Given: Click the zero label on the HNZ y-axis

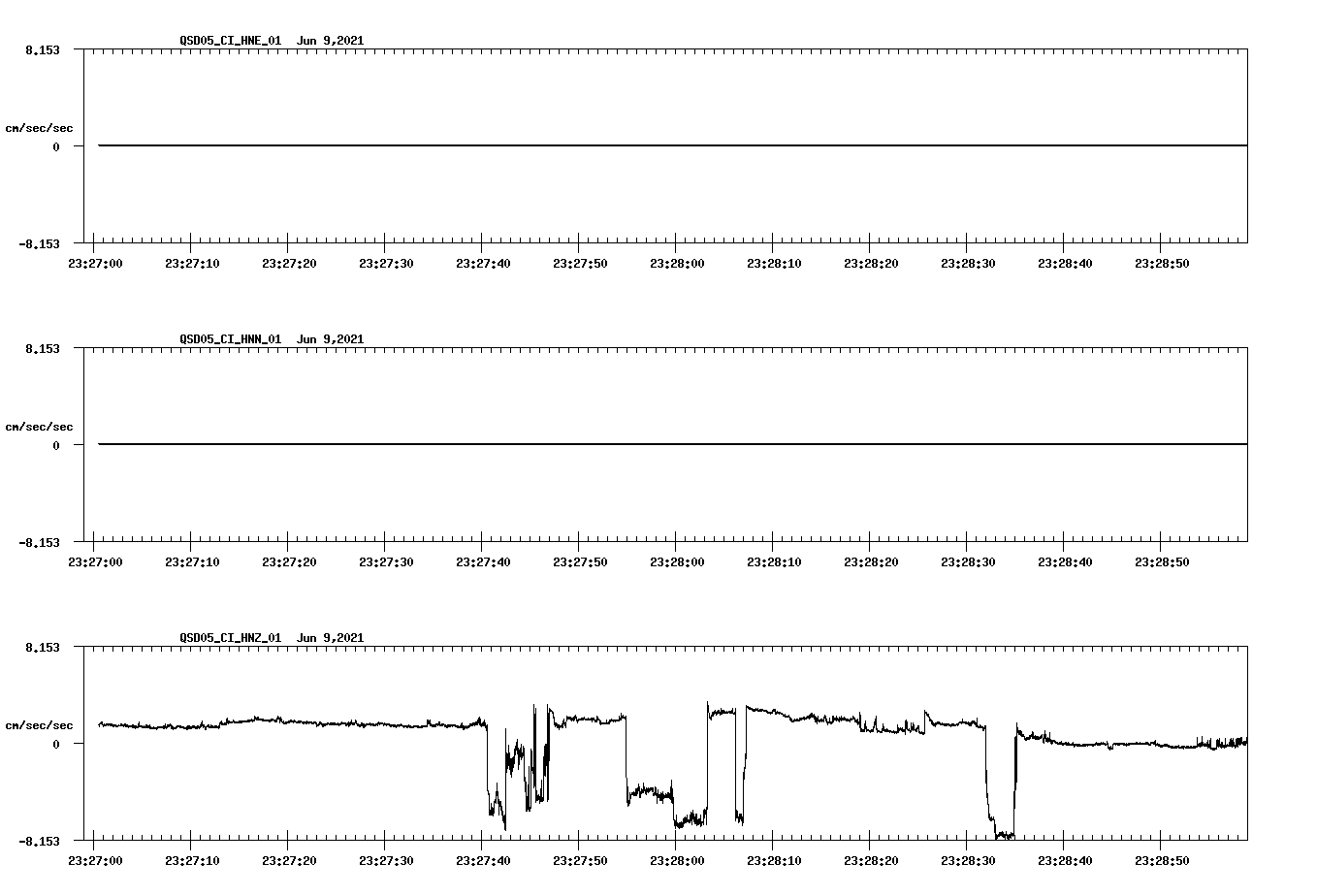Looking at the screenshot, I should coord(56,745).
